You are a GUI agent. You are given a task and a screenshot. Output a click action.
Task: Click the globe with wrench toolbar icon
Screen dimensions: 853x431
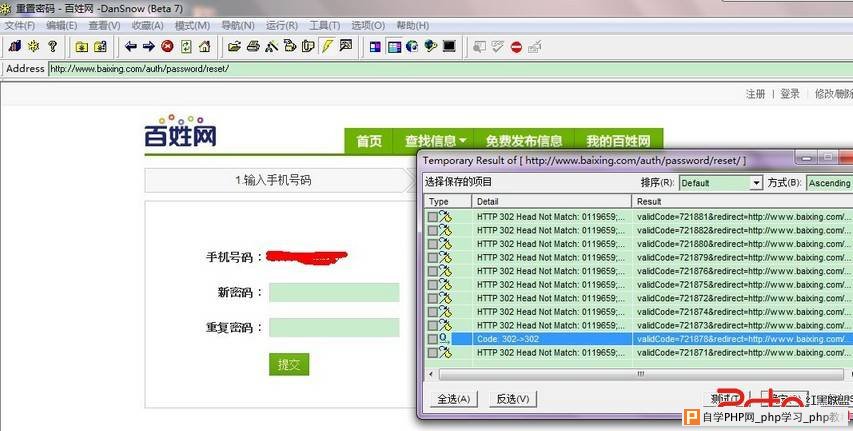pos(431,46)
